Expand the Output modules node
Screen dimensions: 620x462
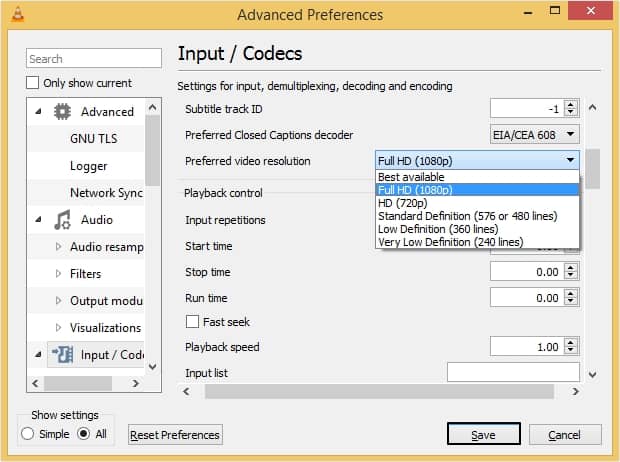pos(59,301)
